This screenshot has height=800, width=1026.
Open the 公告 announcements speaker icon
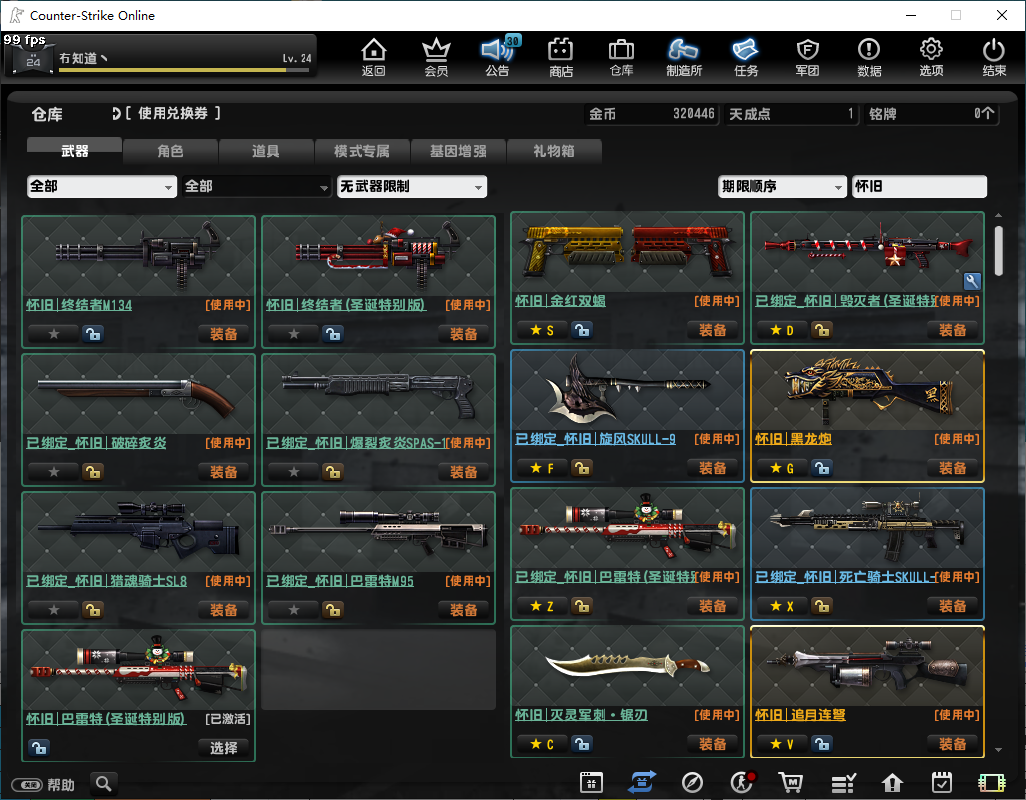pos(499,57)
